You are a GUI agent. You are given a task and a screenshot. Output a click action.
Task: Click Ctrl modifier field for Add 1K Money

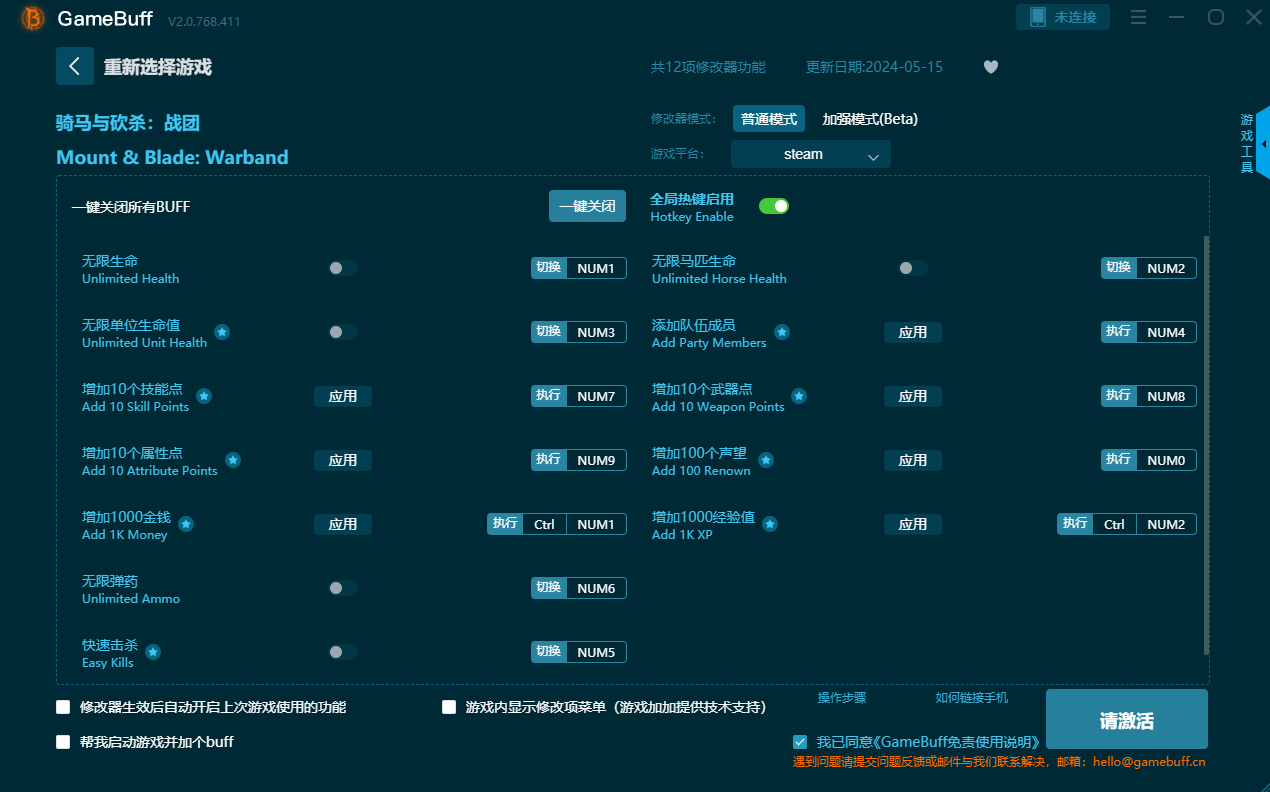544,524
